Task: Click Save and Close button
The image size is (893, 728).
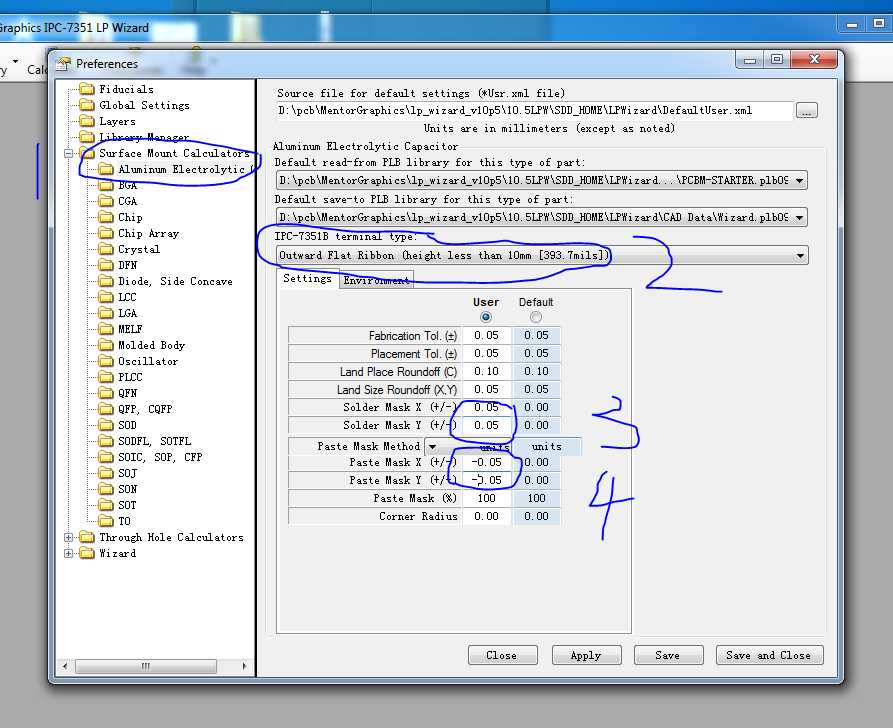Action: [x=769, y=655]
